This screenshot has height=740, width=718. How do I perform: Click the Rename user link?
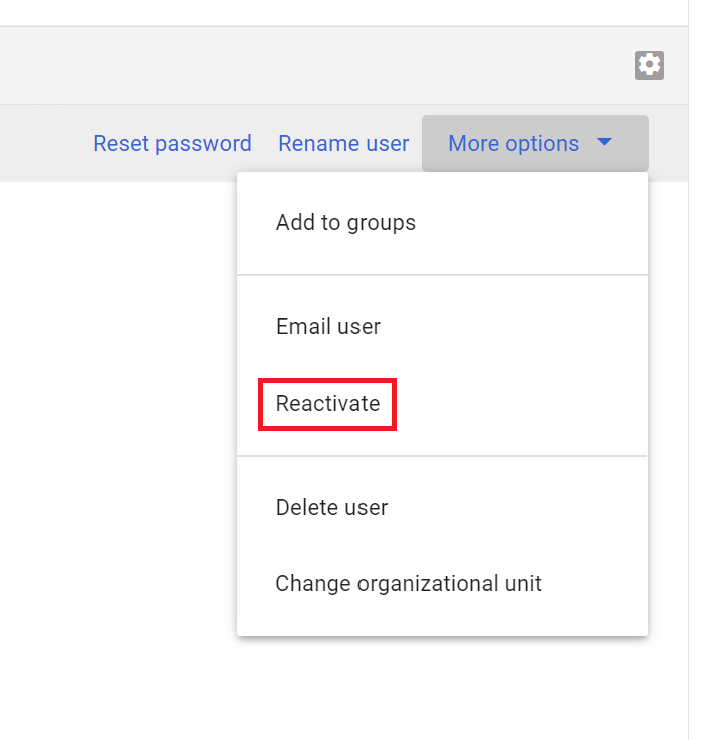pos(344,143)
